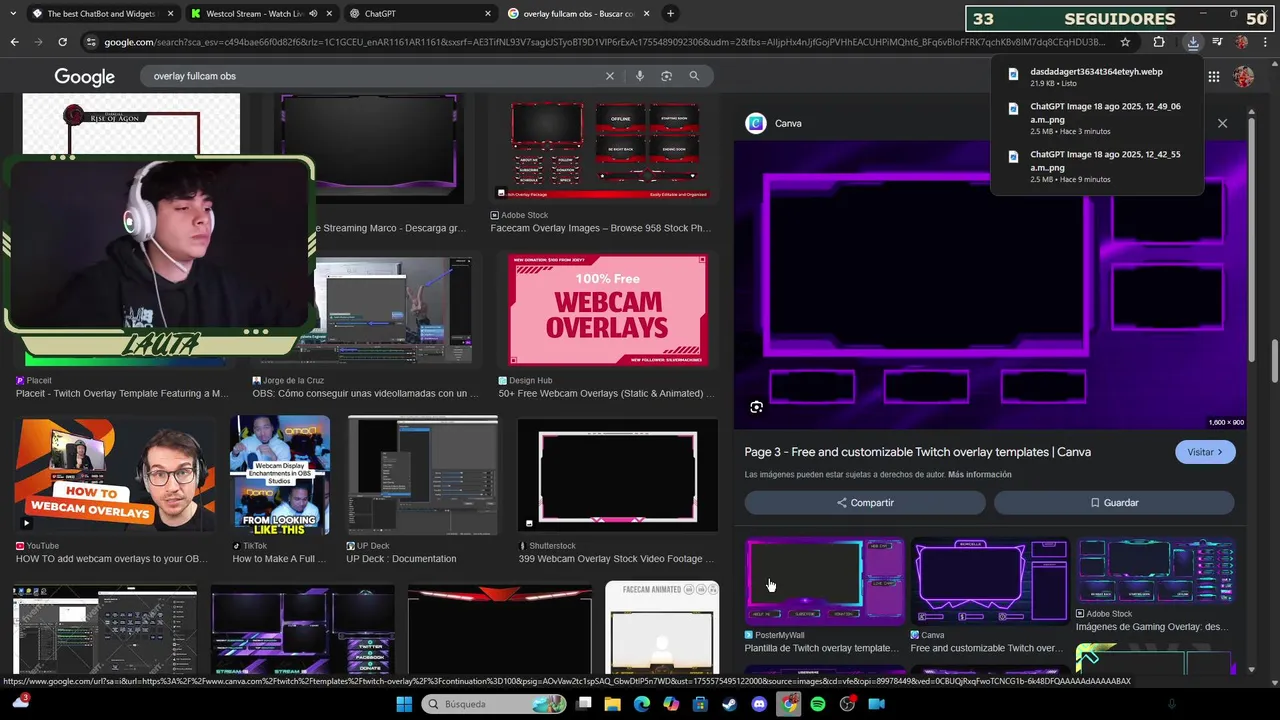The image size is (1280, 720).
Task: Switch to the ChatGPT tab
Action: pos(420,14)
